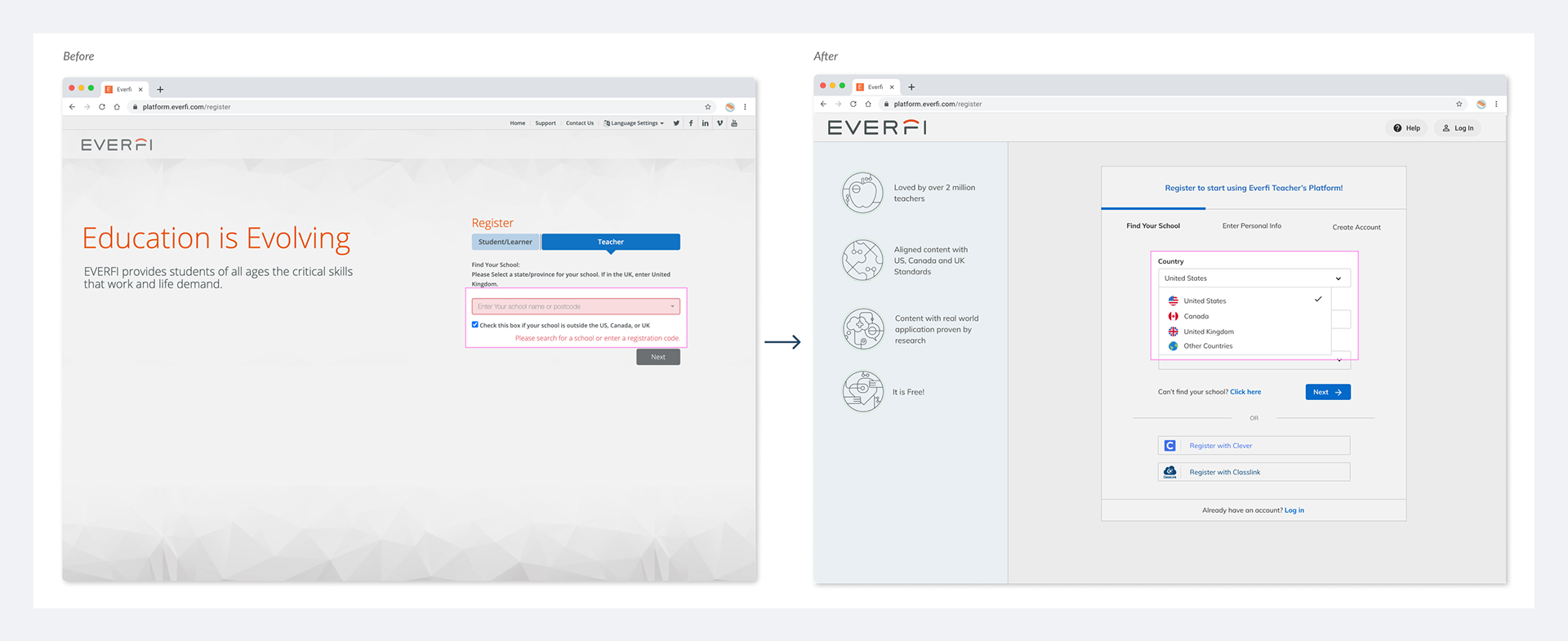
Task: Click the apple icon beside Loved by teachers
Action: coord(863,193)
